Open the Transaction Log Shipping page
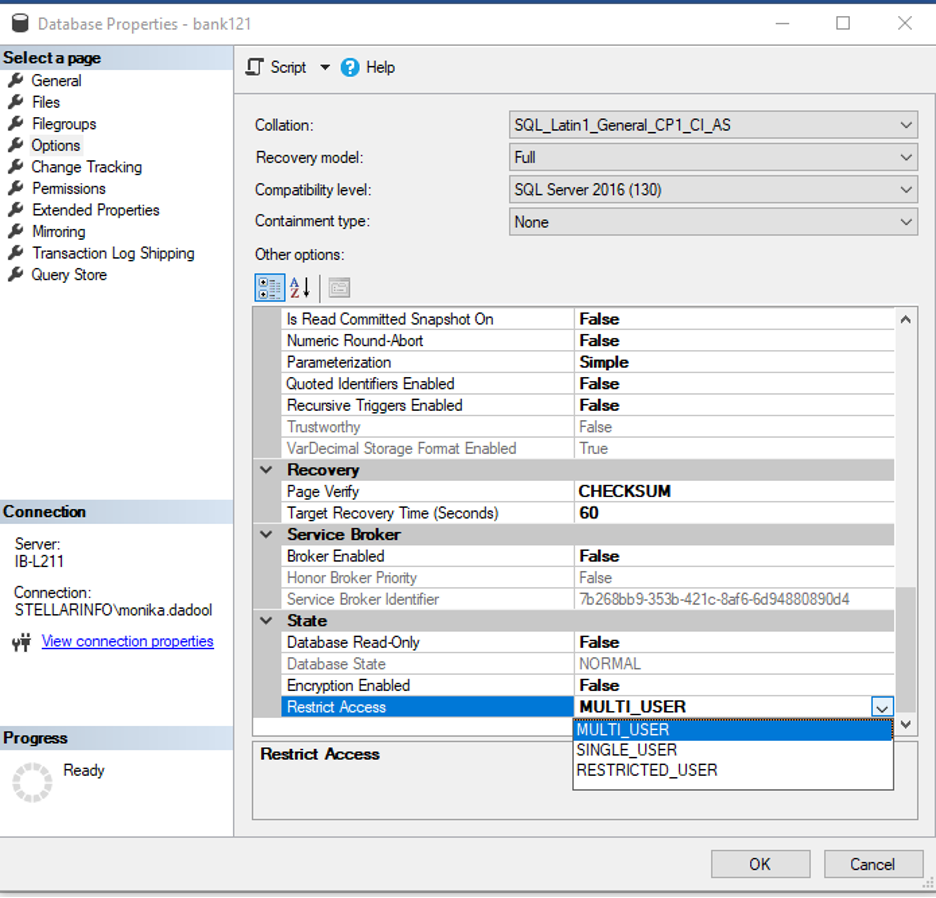 coord(113,253)
